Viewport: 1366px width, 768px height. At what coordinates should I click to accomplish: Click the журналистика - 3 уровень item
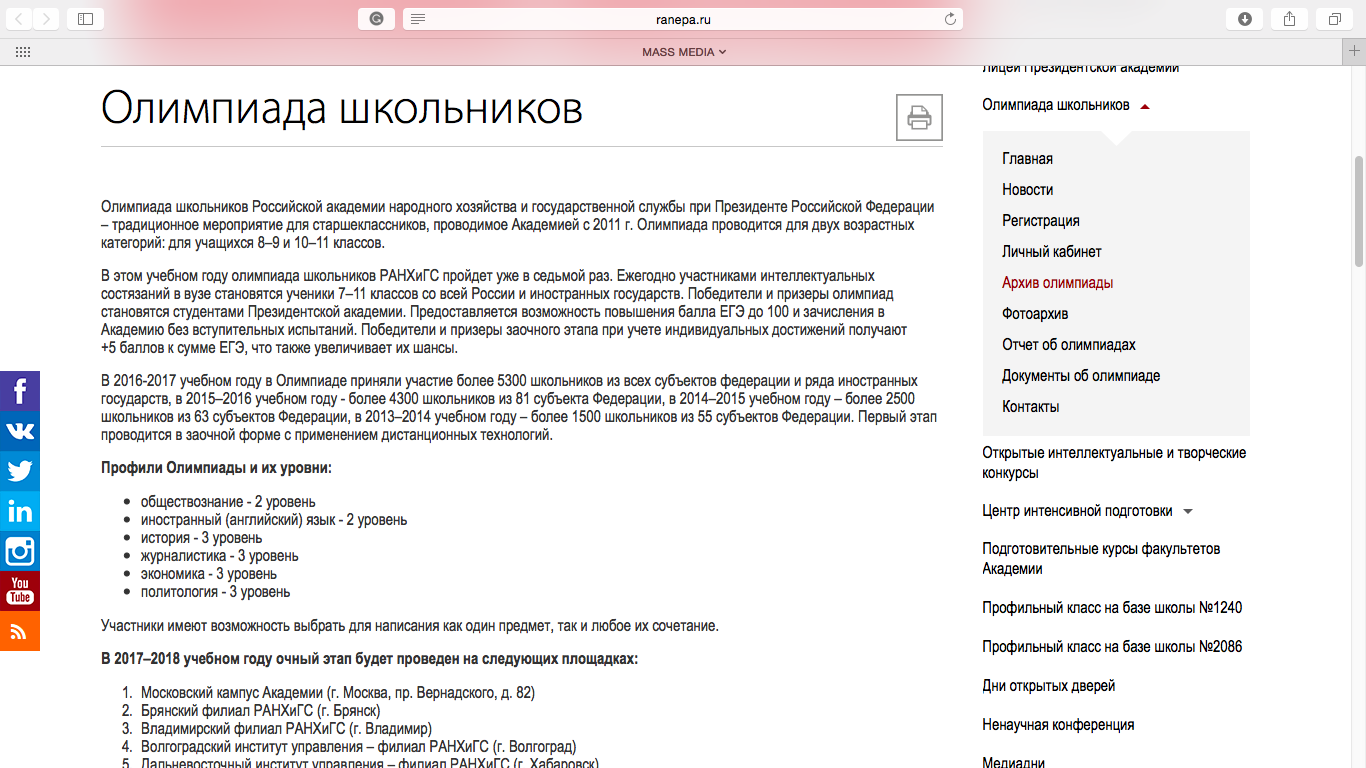[219, 556]
